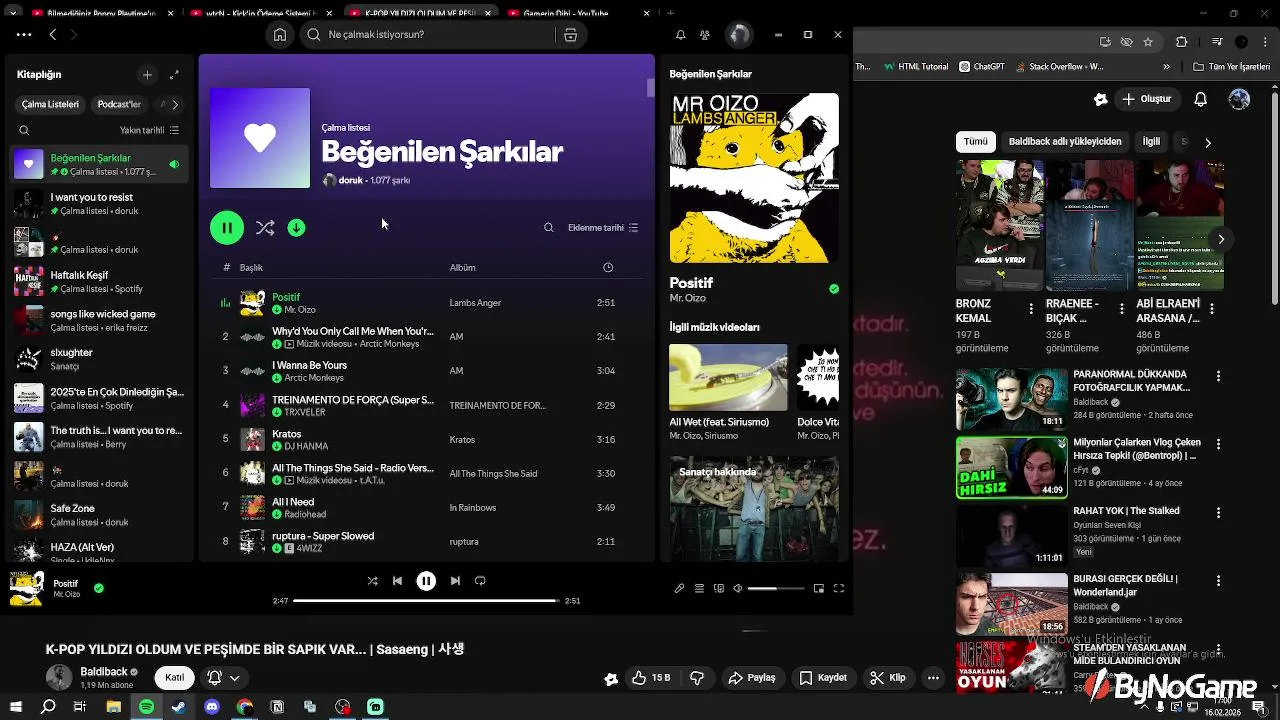Toggle repeat in the bottom player bar
The width and height of the screenshot is (1280, 720).
click(480, 581)
